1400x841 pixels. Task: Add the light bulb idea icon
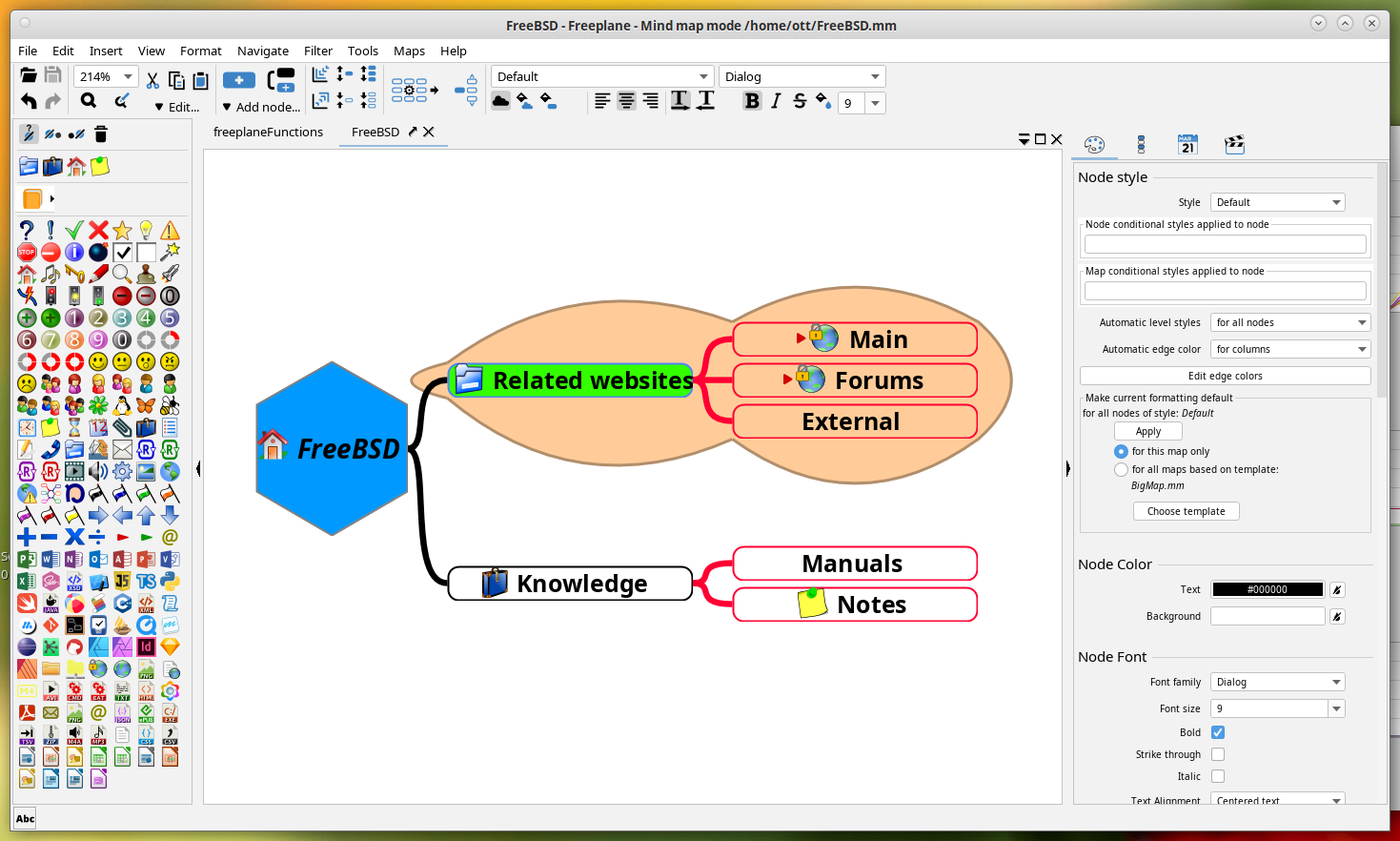(x=146, y=230)
